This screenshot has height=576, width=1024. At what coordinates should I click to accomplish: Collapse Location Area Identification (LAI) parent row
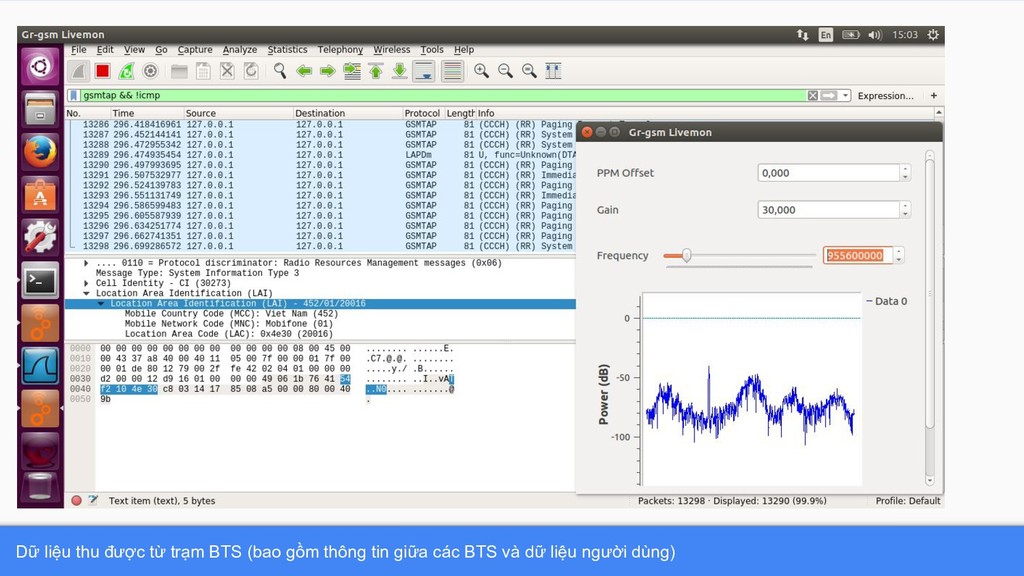point(86,294)
